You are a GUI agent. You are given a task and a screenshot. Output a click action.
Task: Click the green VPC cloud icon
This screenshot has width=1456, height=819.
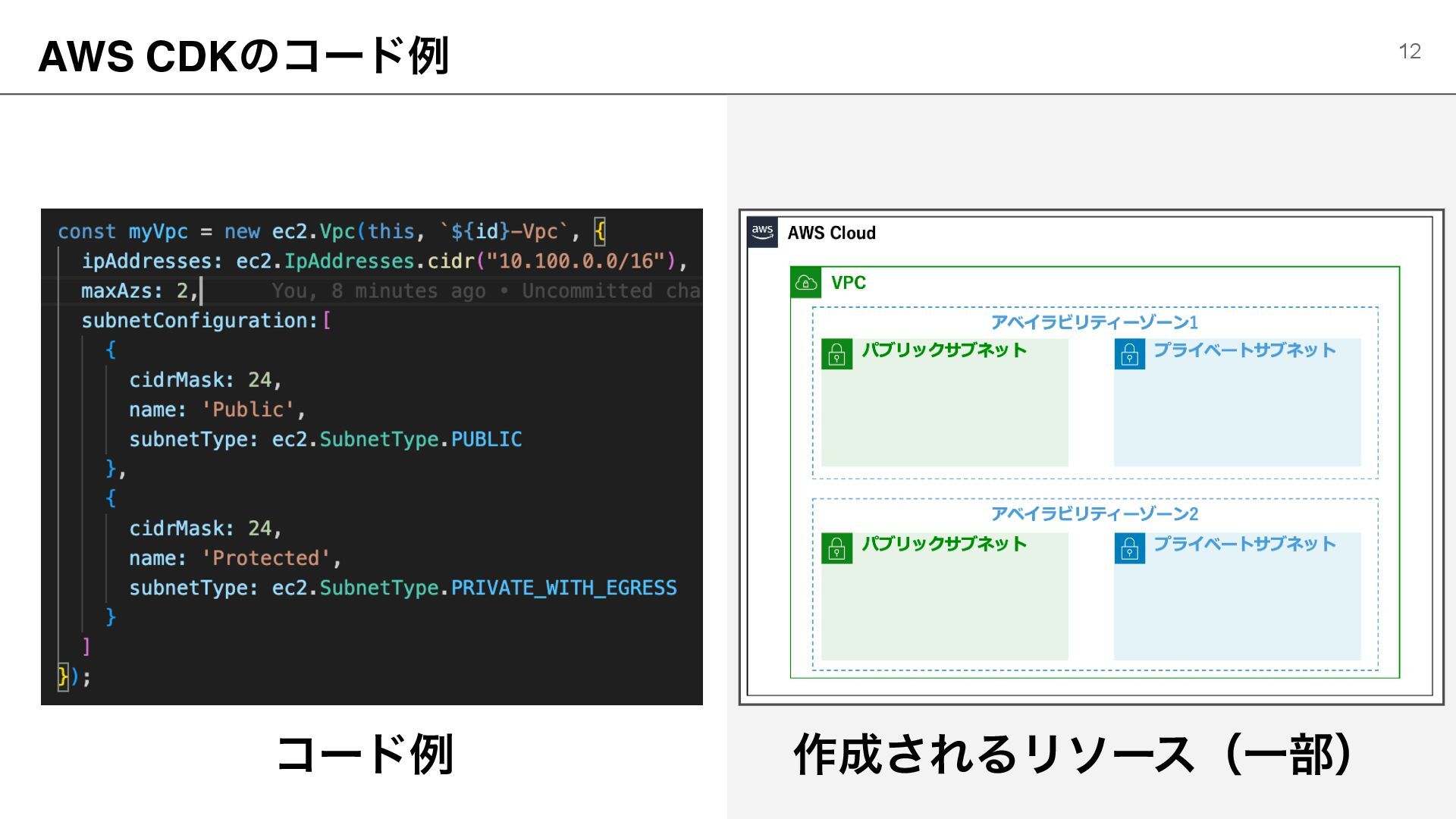click(x=806, y=283)
